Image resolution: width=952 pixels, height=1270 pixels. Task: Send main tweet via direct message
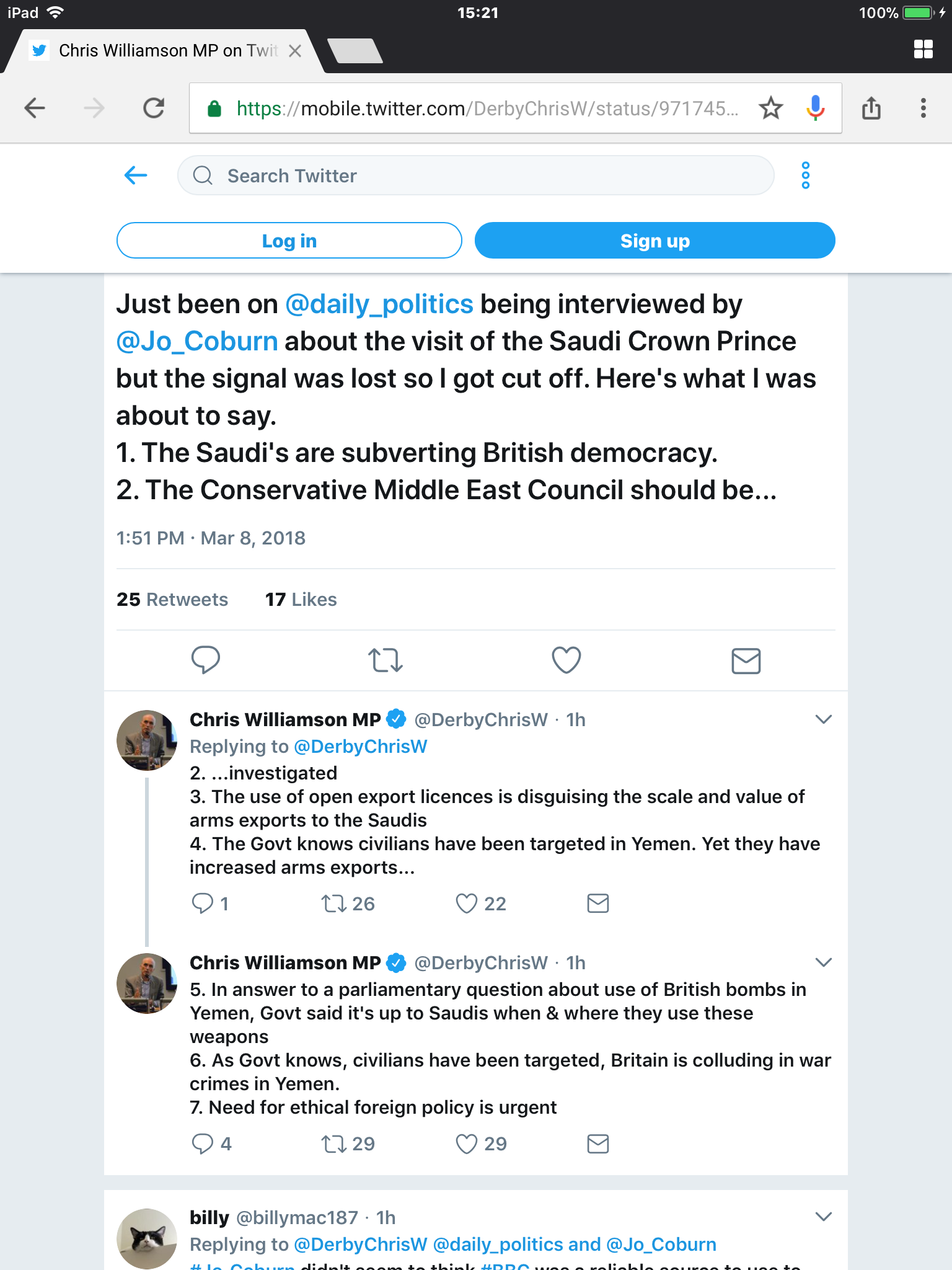746,660
